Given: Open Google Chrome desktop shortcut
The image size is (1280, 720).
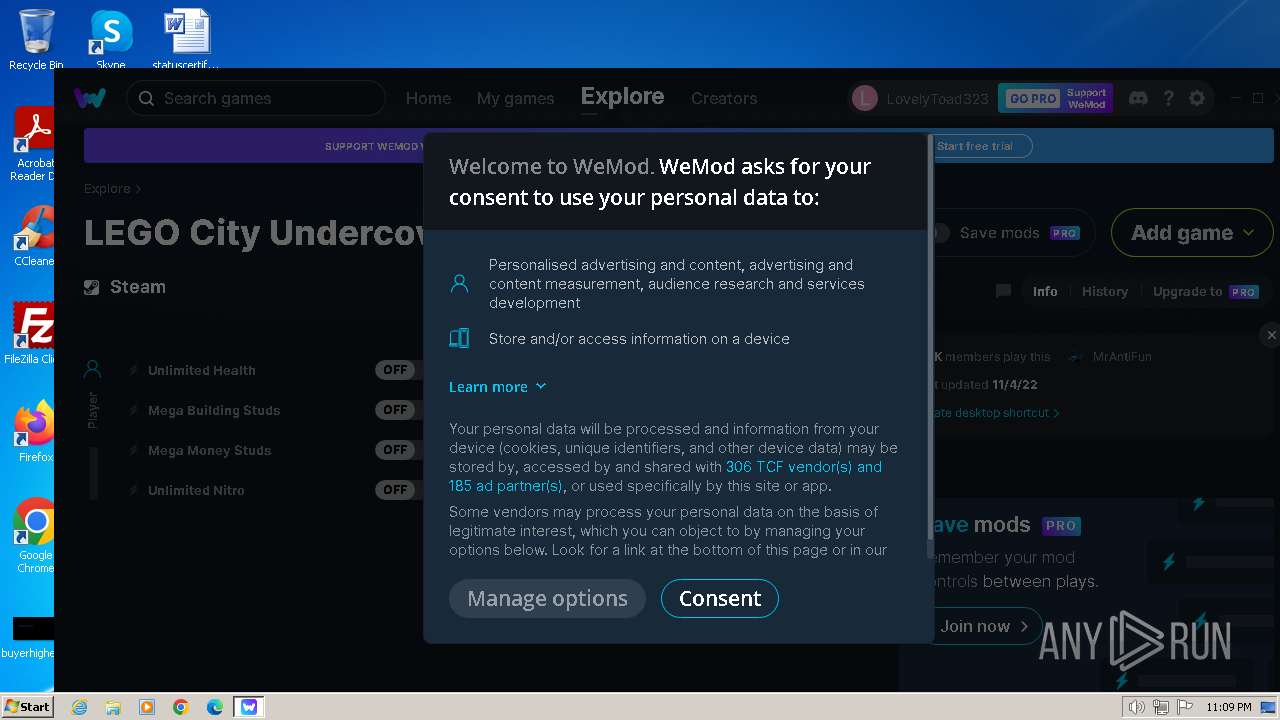Looking at the screenshot, I should (x=36, y=536).
